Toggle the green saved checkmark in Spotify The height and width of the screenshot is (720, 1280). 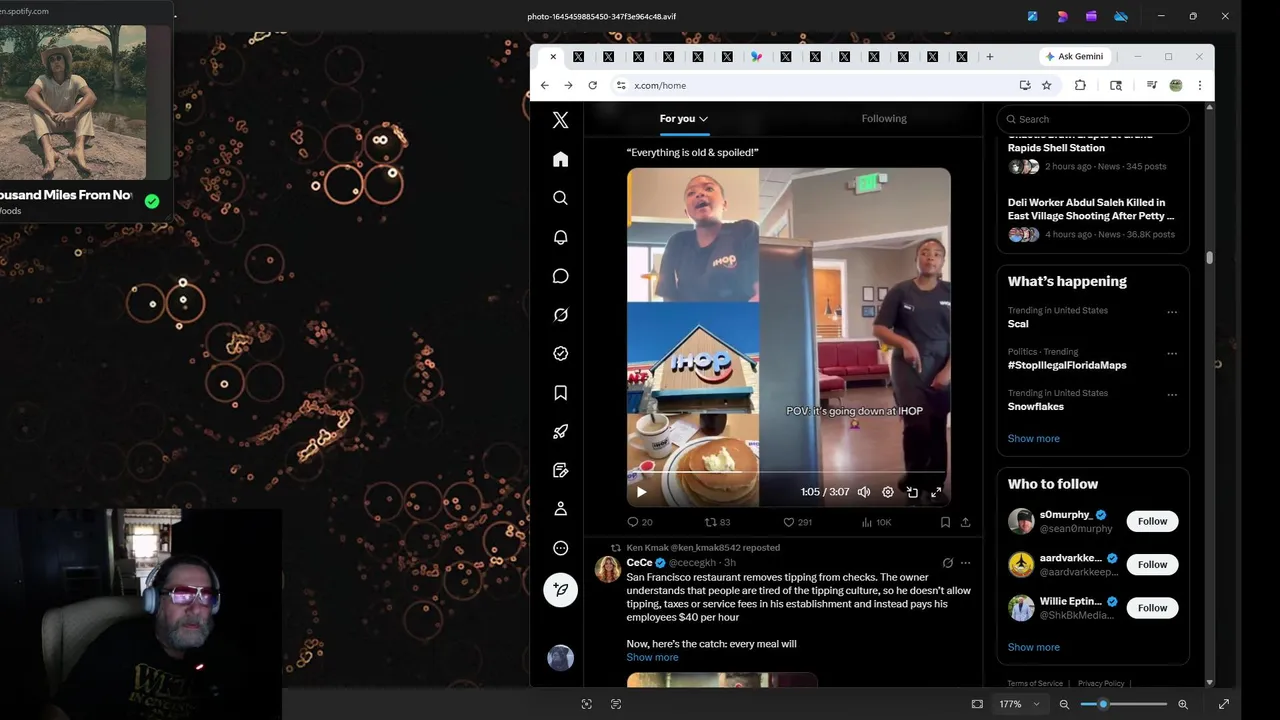pos(152,201)
